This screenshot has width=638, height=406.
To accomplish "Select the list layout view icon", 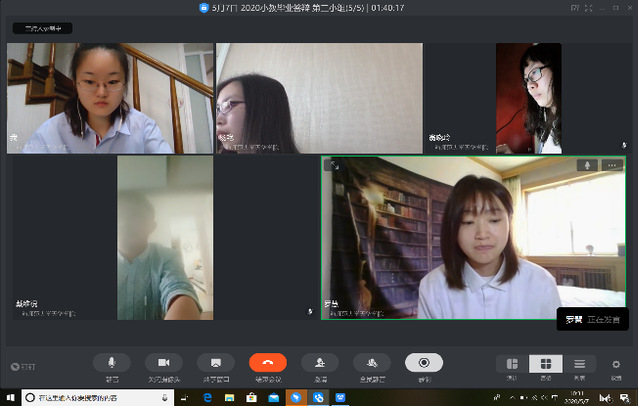I will [x=579, y=364].
